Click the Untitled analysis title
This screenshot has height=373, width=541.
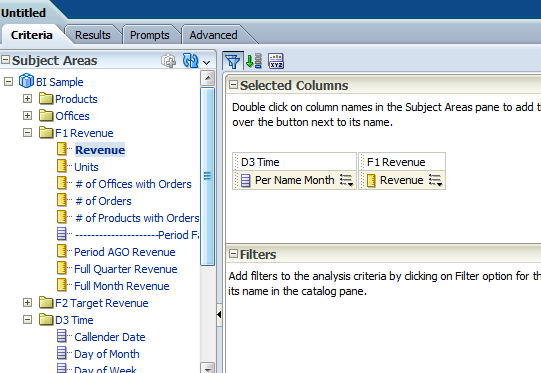23,13
